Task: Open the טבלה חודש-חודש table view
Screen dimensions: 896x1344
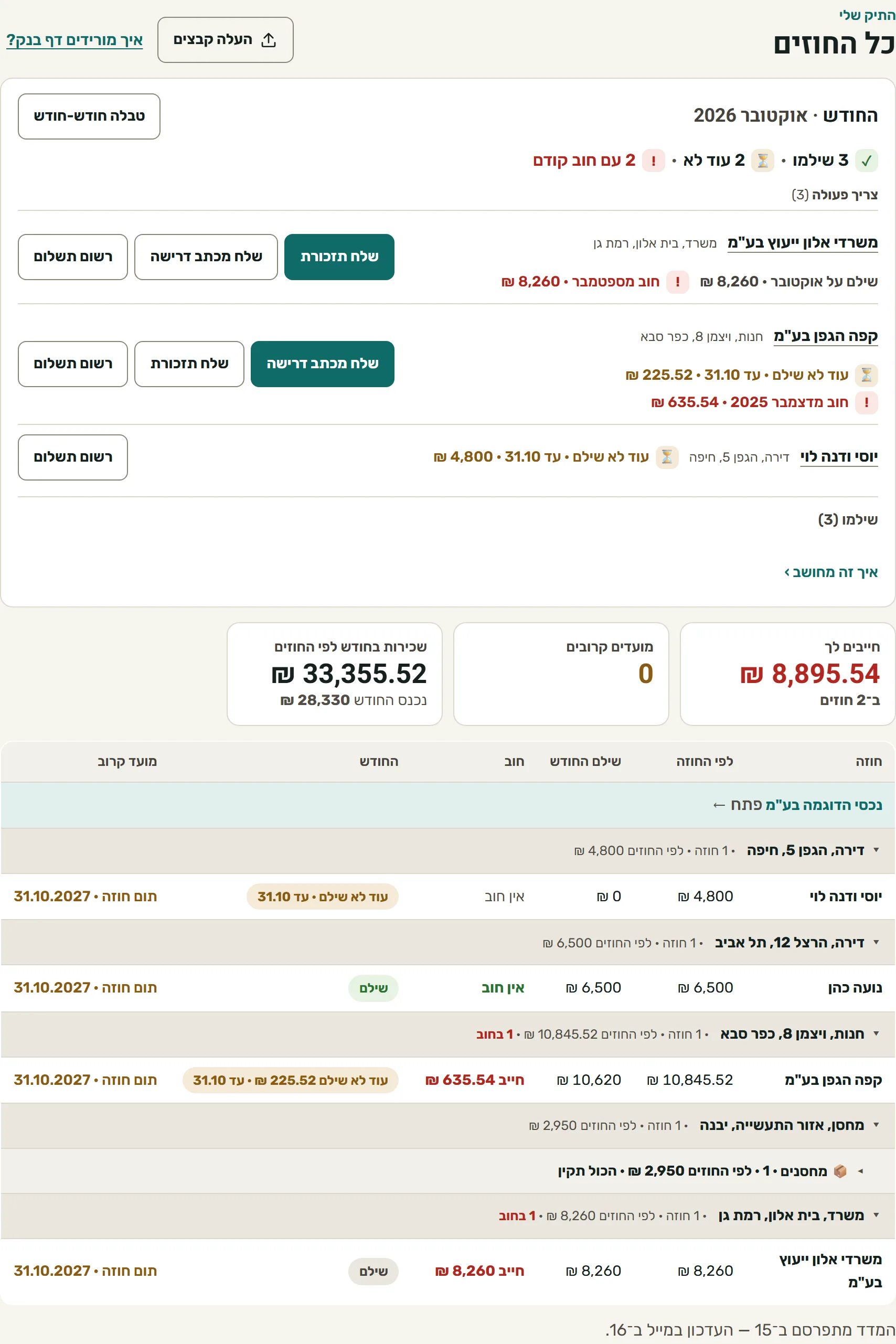Action: (89, 116)
